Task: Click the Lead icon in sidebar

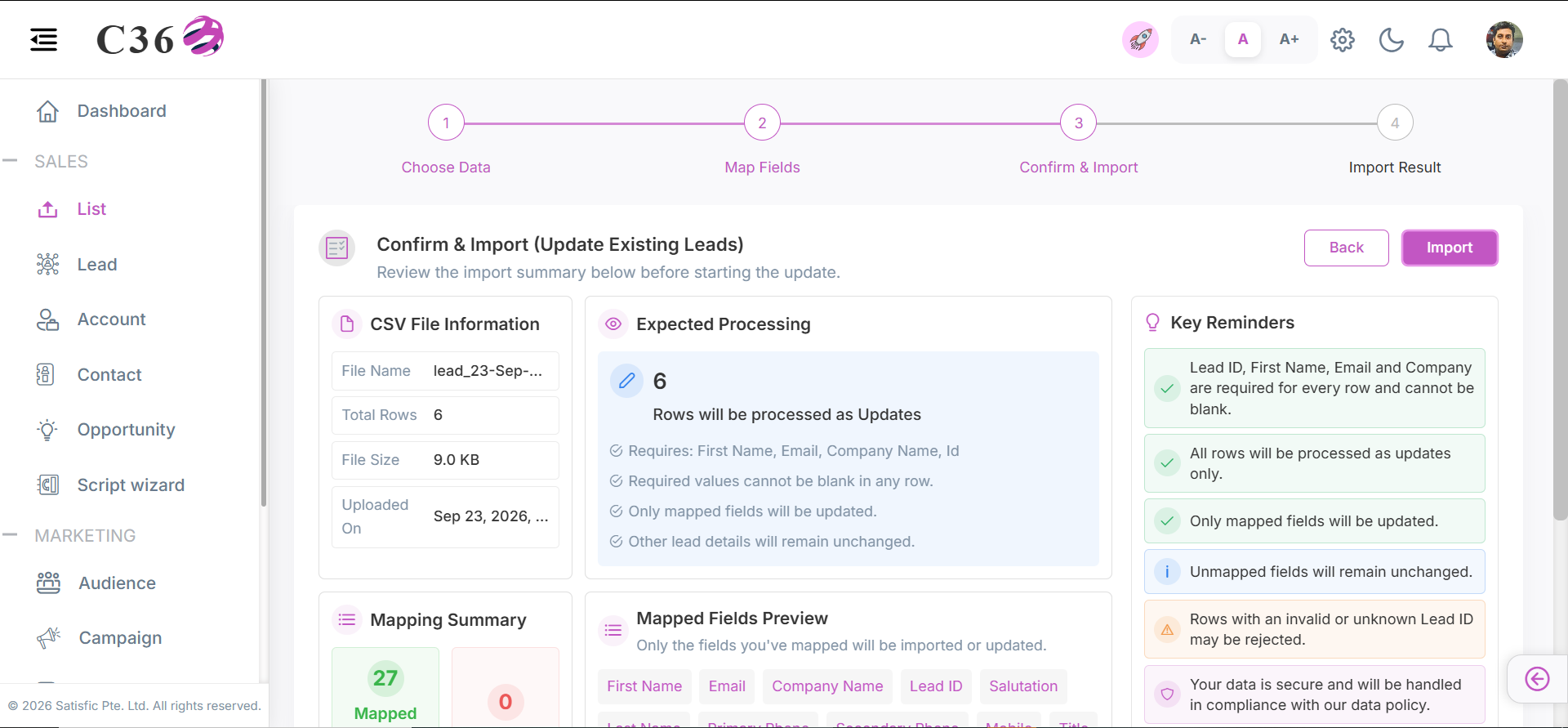Action: tap(48, 264)
